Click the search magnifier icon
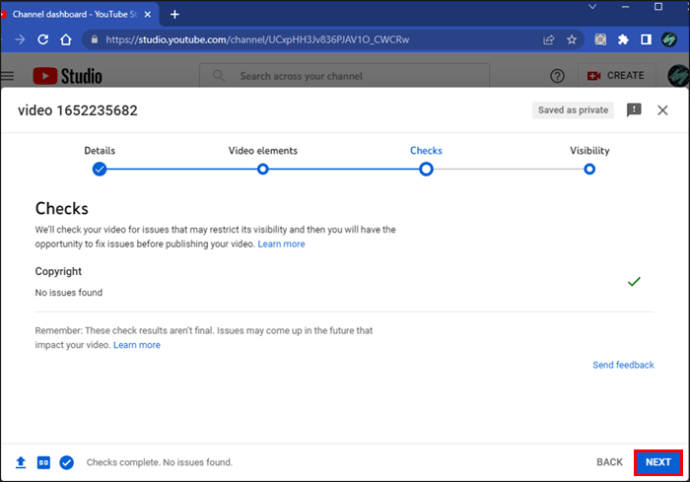The width and height of the screenshot is (690, 482). pos(219,76)
